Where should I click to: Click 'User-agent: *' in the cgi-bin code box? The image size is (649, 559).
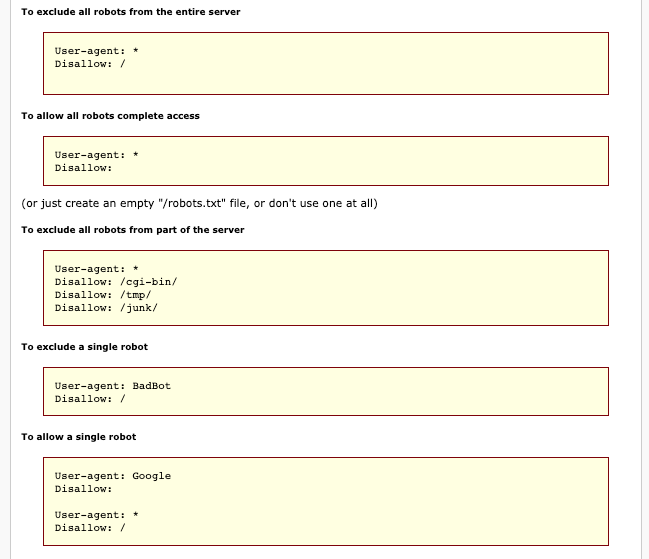pos(96,269)
